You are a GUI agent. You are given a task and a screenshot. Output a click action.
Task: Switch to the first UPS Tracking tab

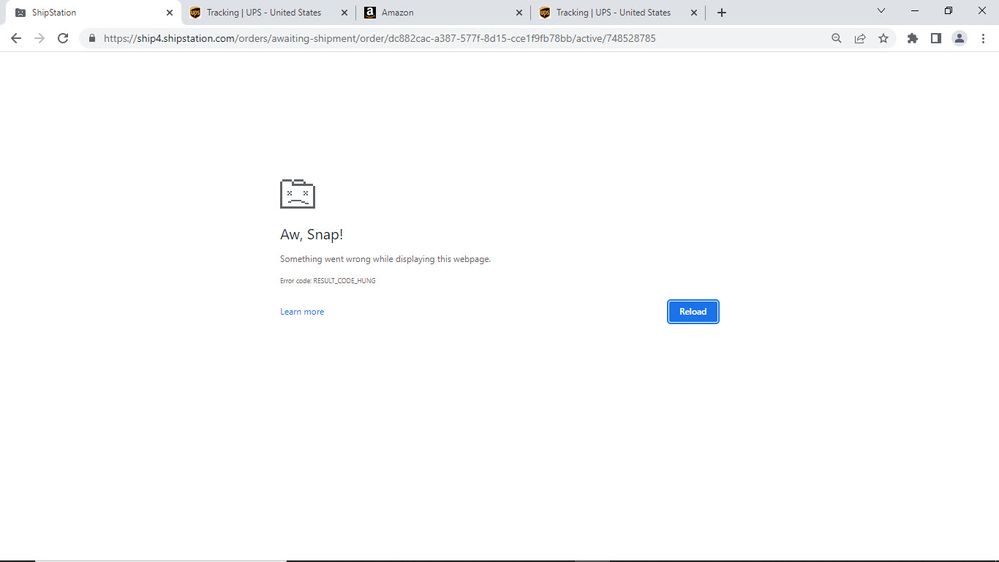[263, 13]
